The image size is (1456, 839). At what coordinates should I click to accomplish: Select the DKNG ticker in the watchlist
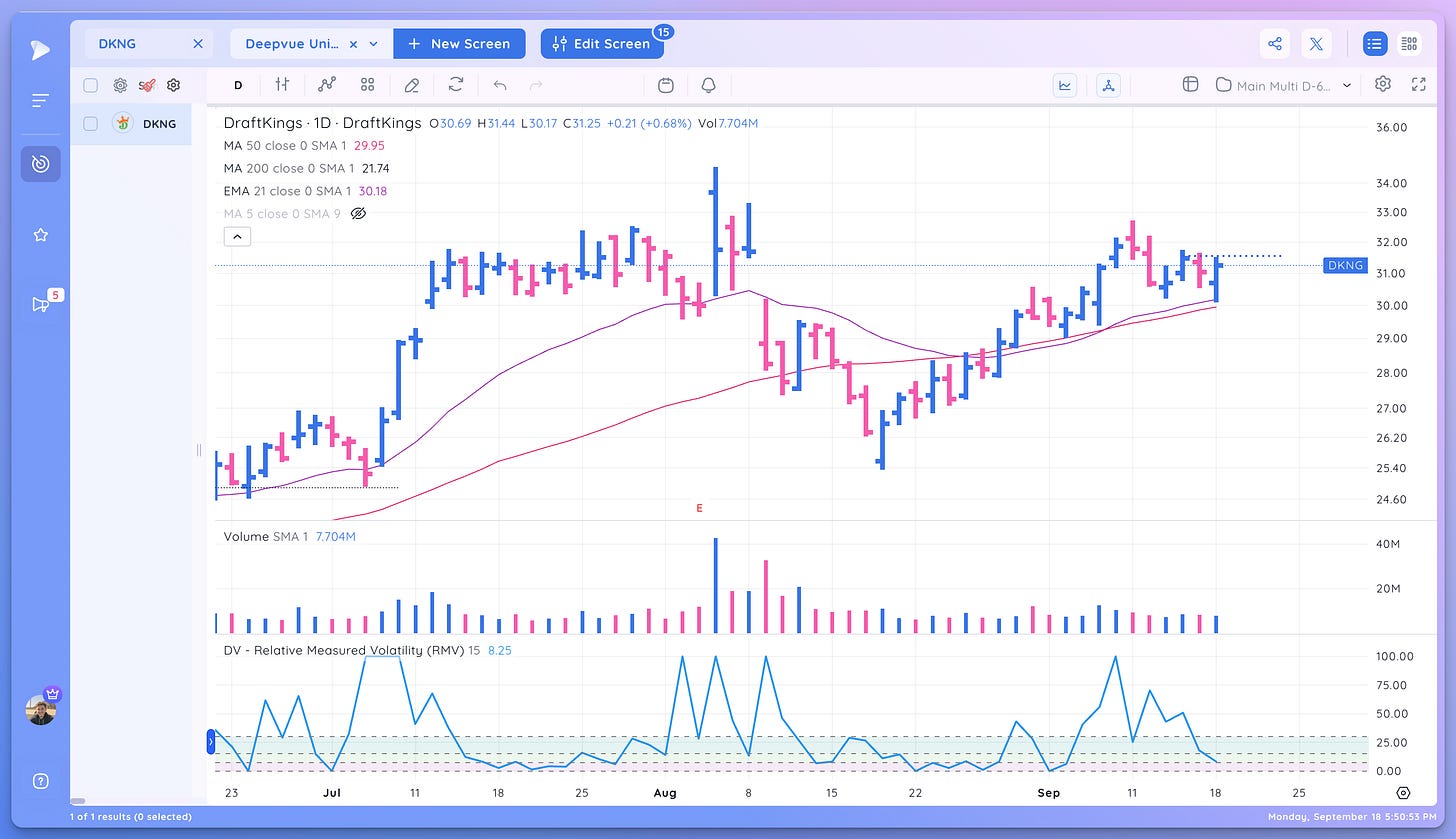pos(159,124)
